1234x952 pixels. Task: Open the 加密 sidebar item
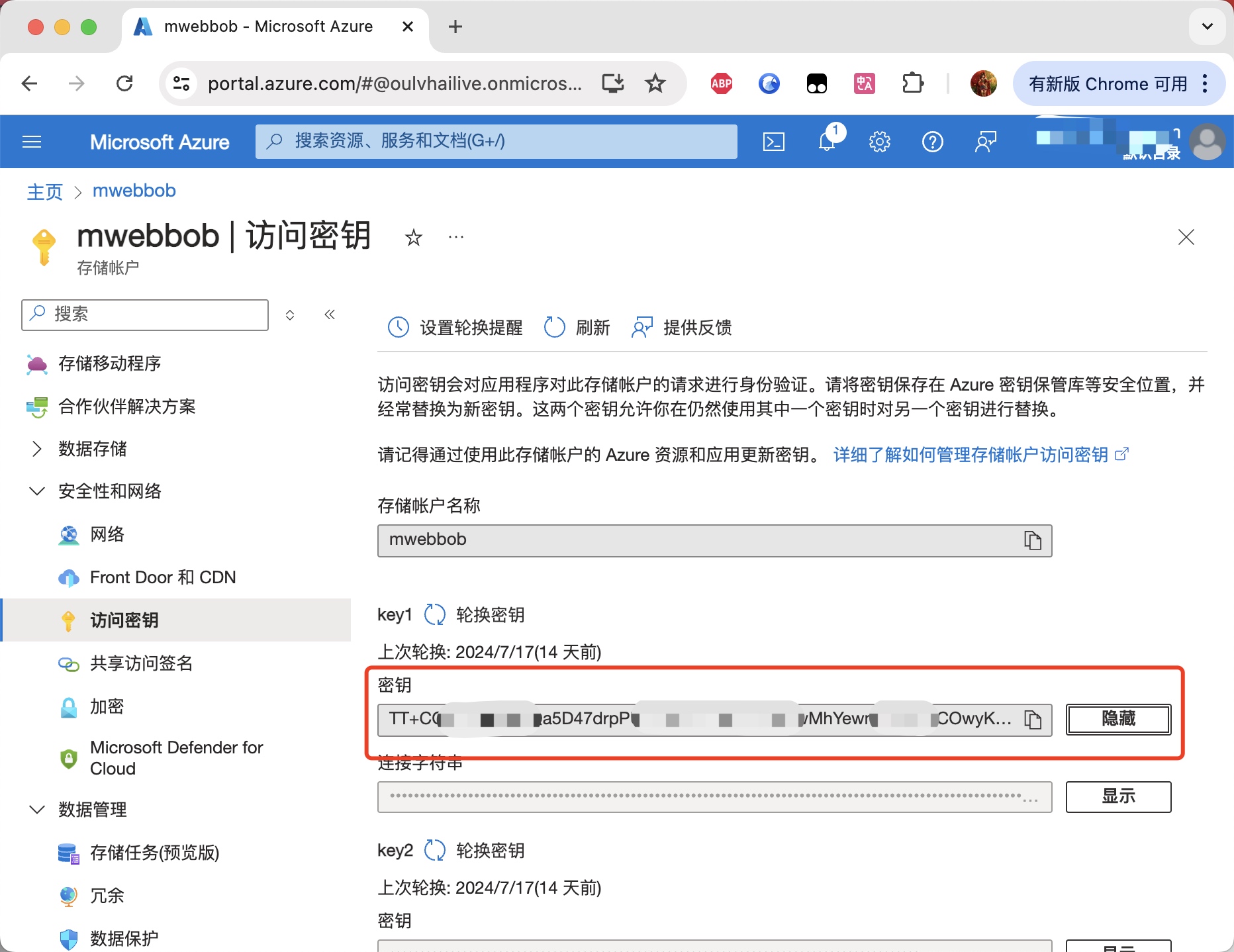[107, 706]
